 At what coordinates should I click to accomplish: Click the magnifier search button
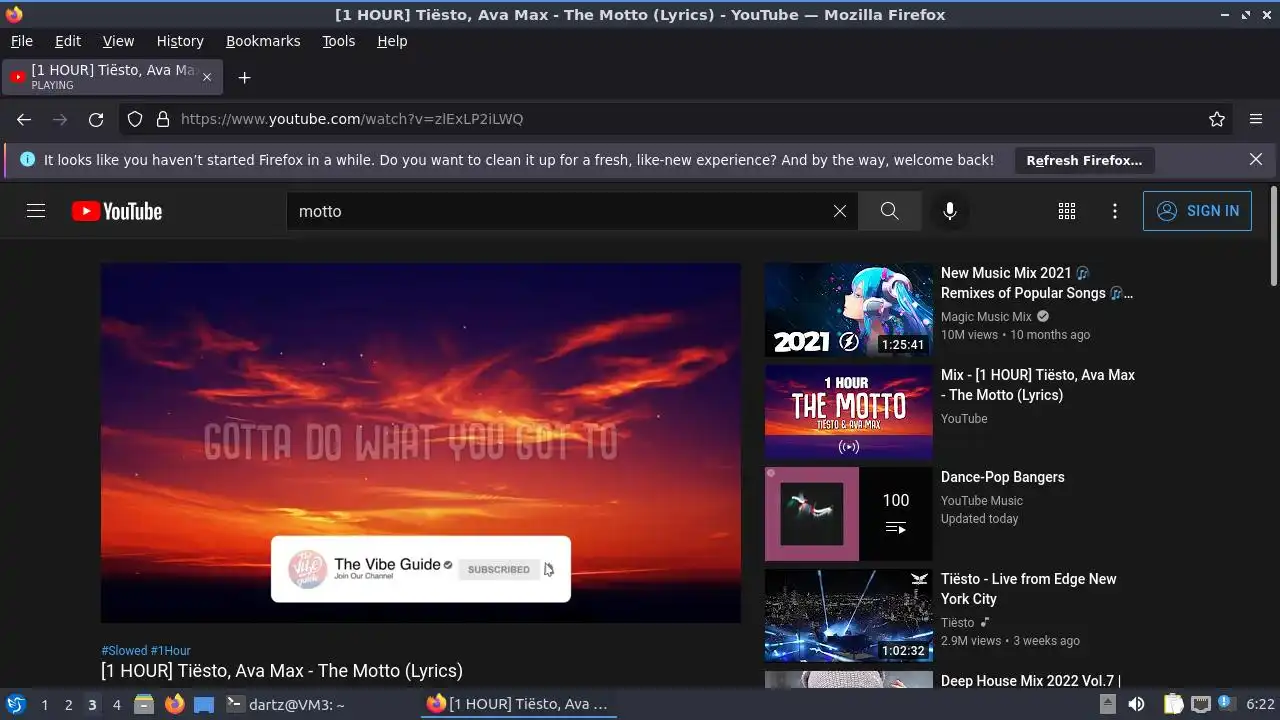click(889, 211)
